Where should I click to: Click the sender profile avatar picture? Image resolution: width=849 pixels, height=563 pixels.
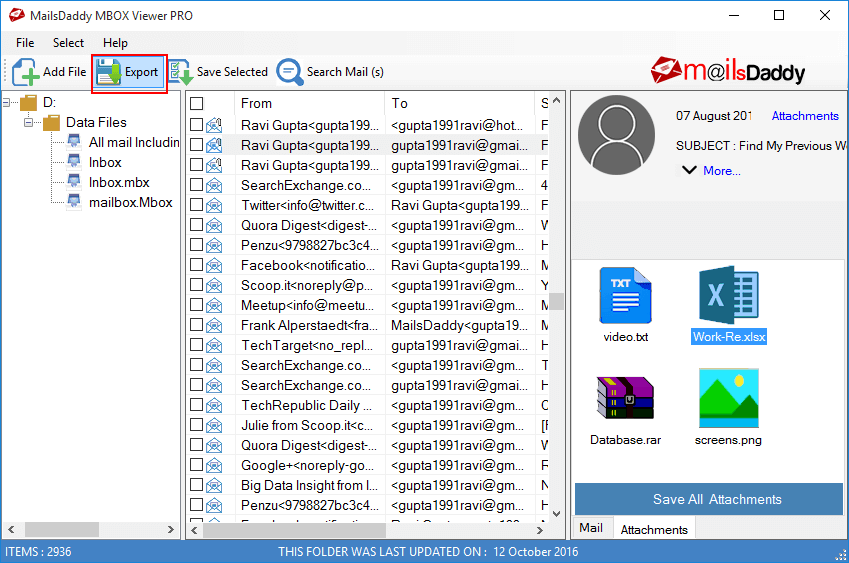pos(616,135)
